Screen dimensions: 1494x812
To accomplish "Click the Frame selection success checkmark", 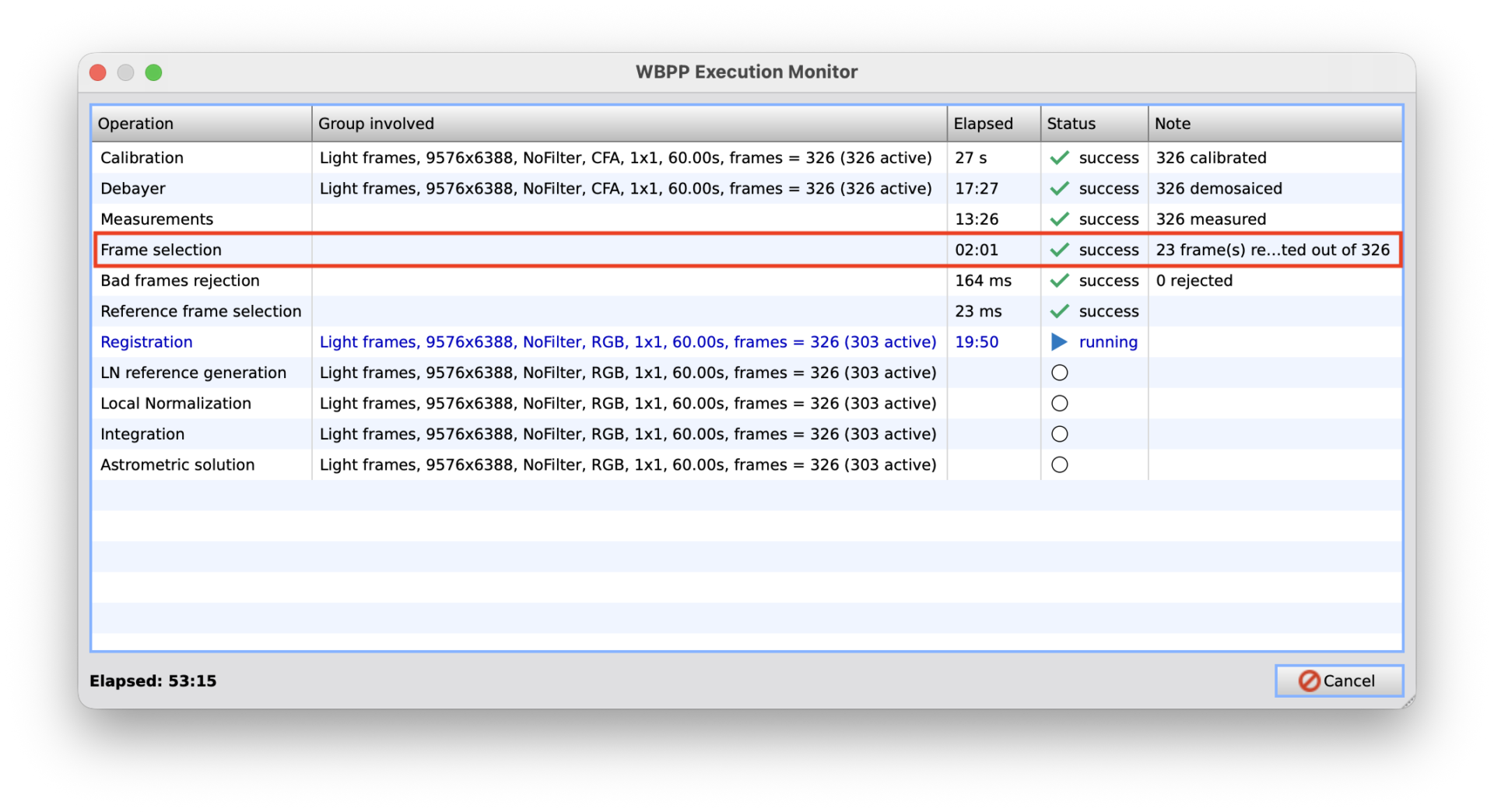I will coord(1059,250).
